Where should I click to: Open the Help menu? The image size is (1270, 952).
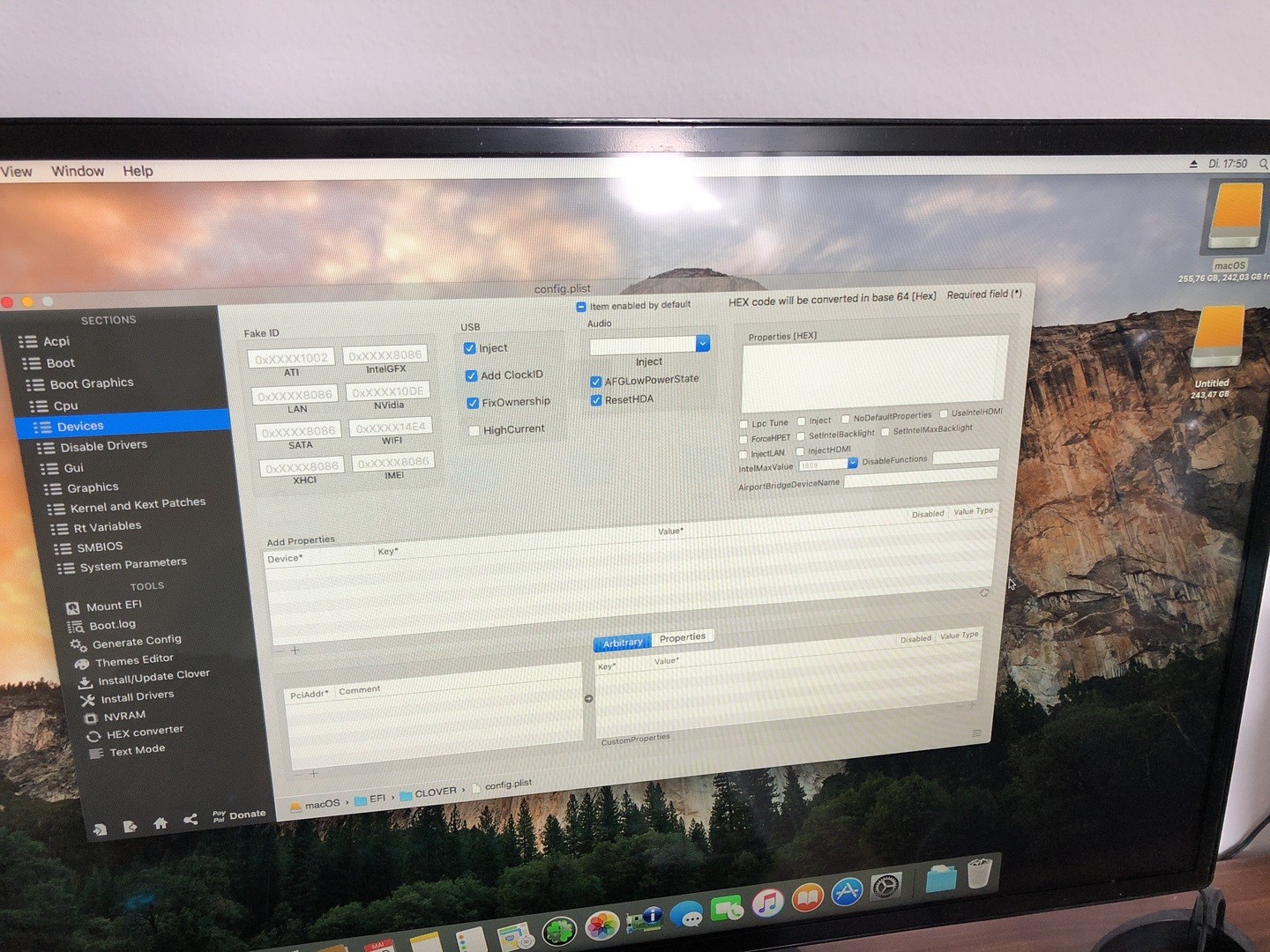138,171
